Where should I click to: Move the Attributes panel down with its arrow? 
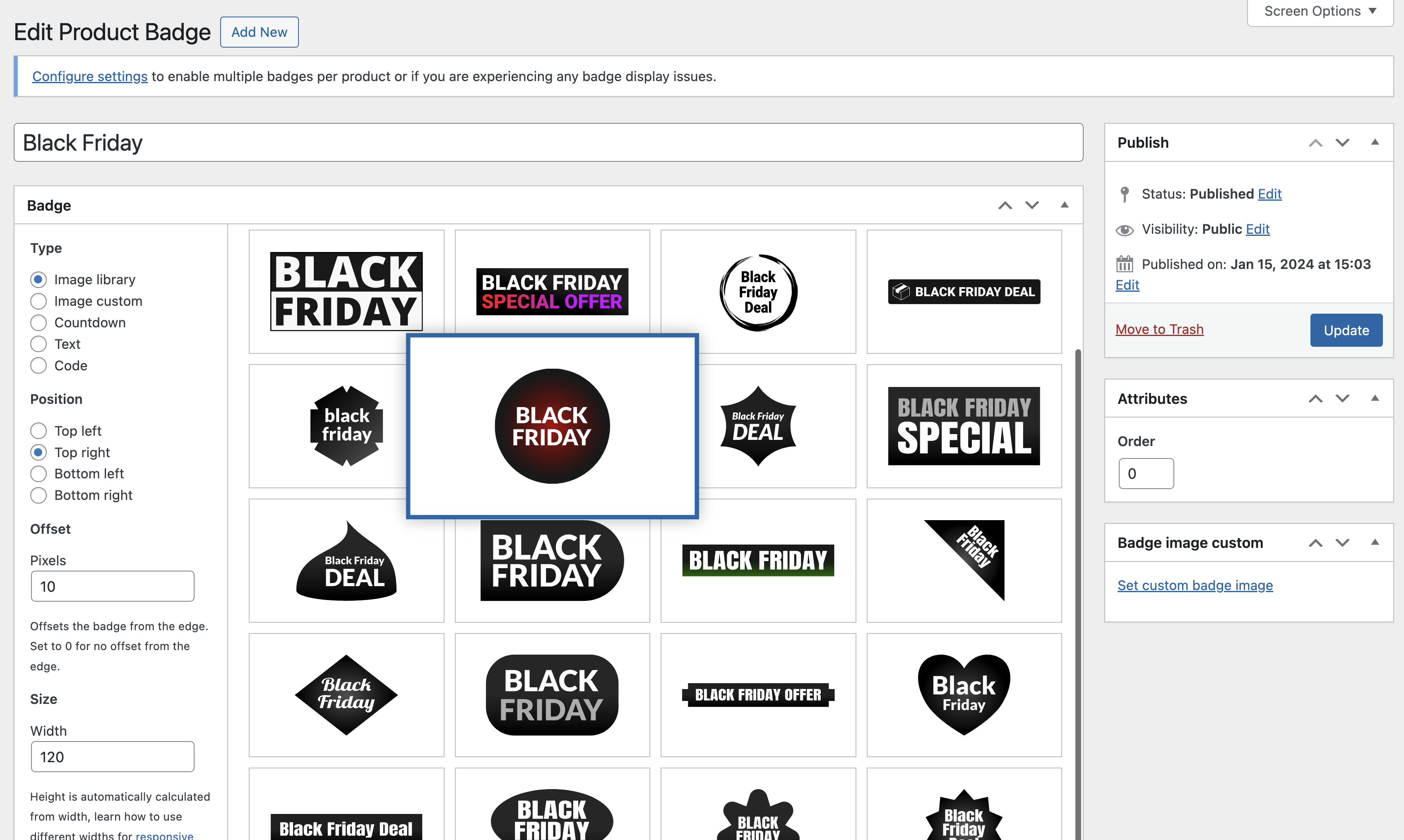(x=1342, y=398)
